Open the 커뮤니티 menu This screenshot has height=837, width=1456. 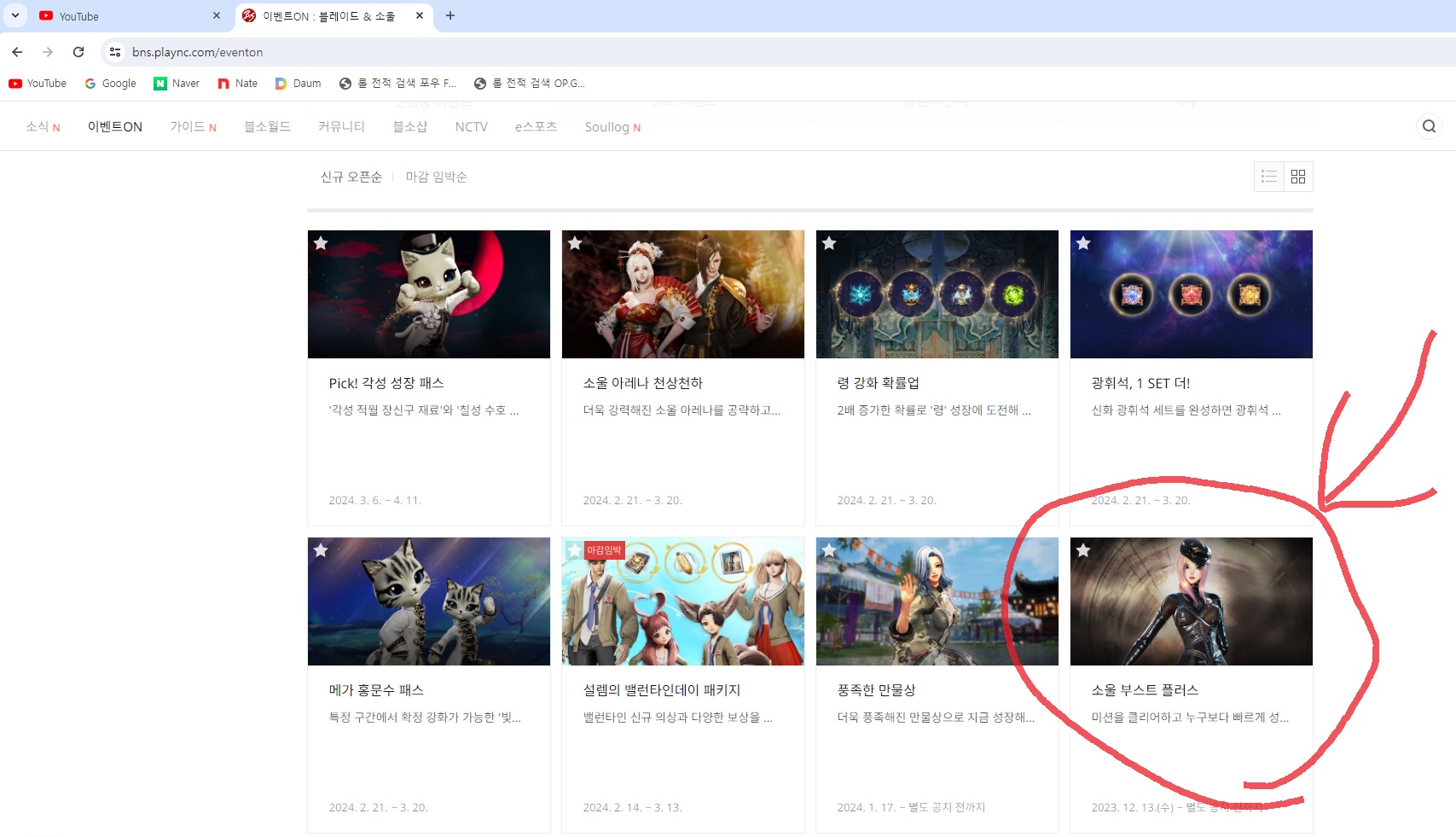[339, 125]
